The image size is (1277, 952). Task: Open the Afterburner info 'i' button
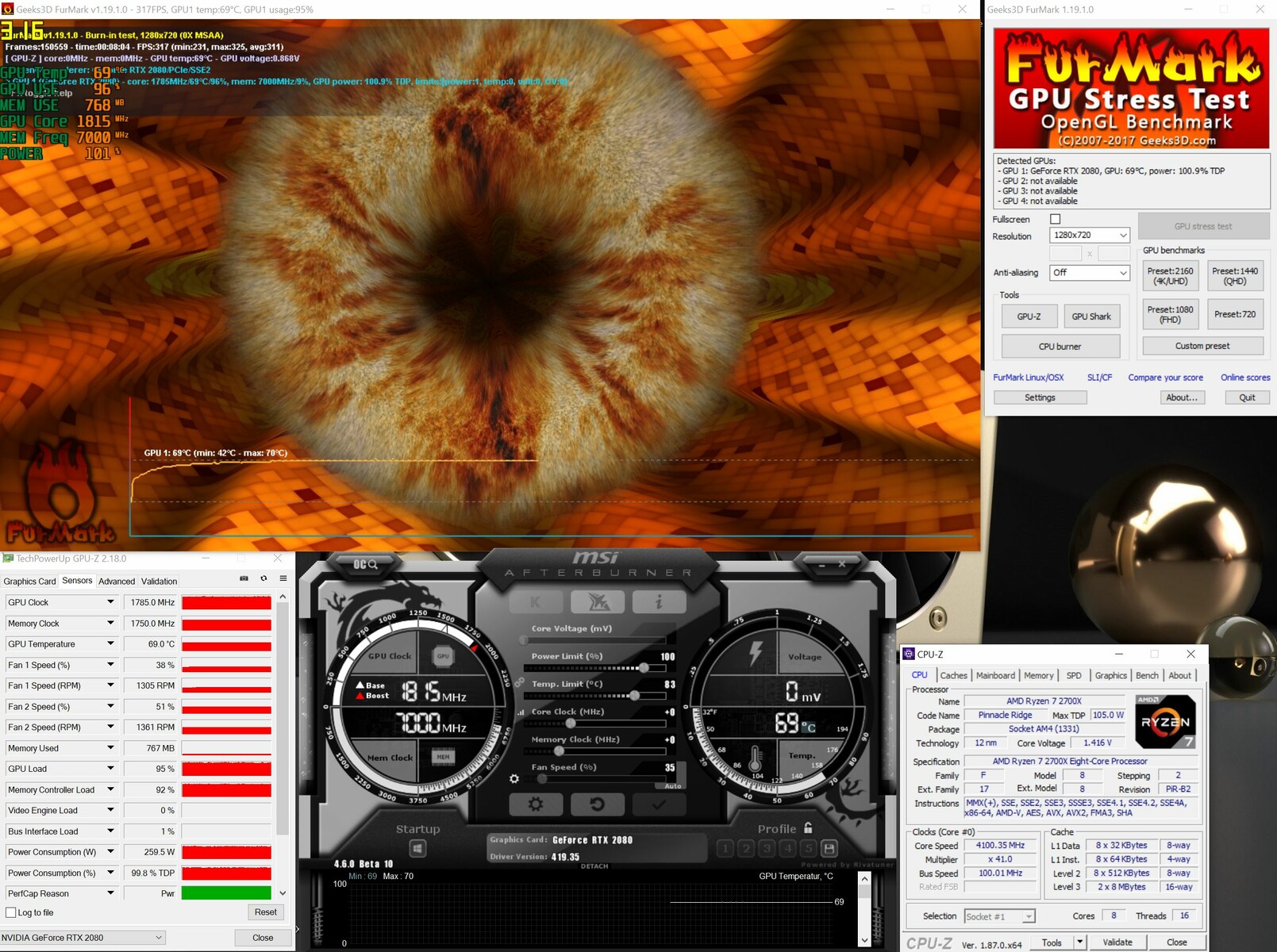pyautogui.click(x=659, y=602)
